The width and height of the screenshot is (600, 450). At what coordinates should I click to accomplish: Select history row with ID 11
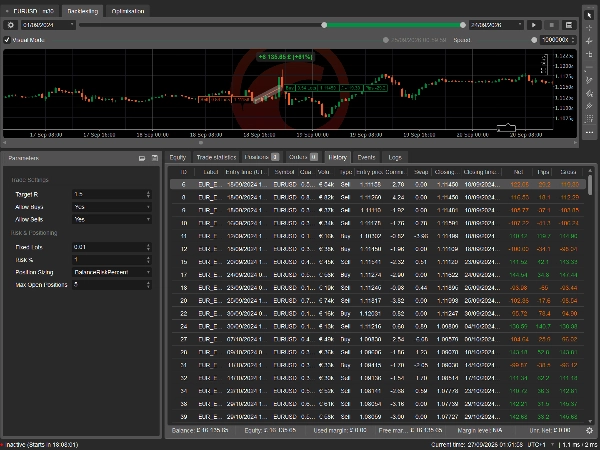coord(378,236)
